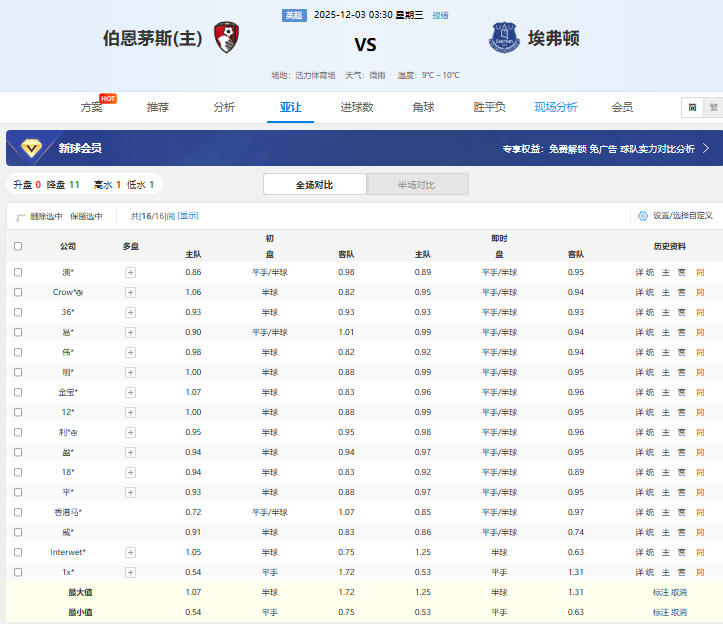Click the 详 detail icon in Crow* row
The width and height of the screenshot is (723, 624).
(x=639, y=292)
